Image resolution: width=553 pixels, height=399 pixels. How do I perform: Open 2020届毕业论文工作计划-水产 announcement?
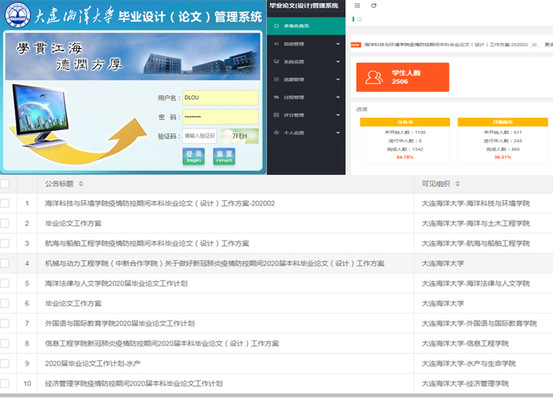[x=92, y=363]
